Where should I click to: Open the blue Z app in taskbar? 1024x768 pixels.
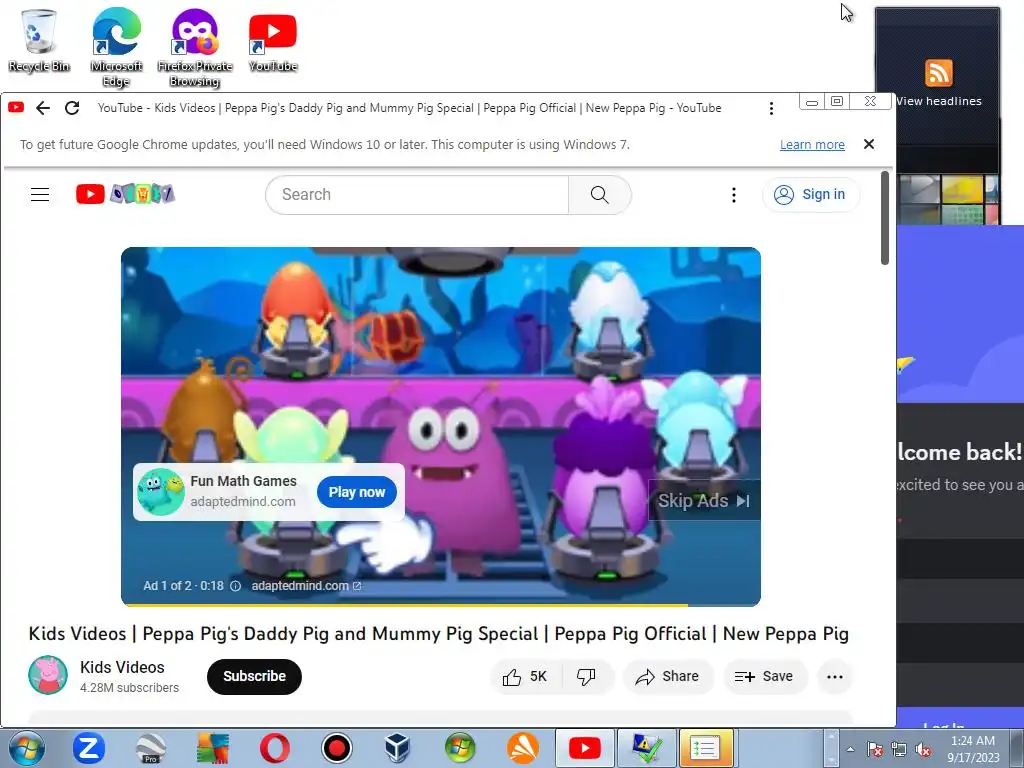[88, 748]
